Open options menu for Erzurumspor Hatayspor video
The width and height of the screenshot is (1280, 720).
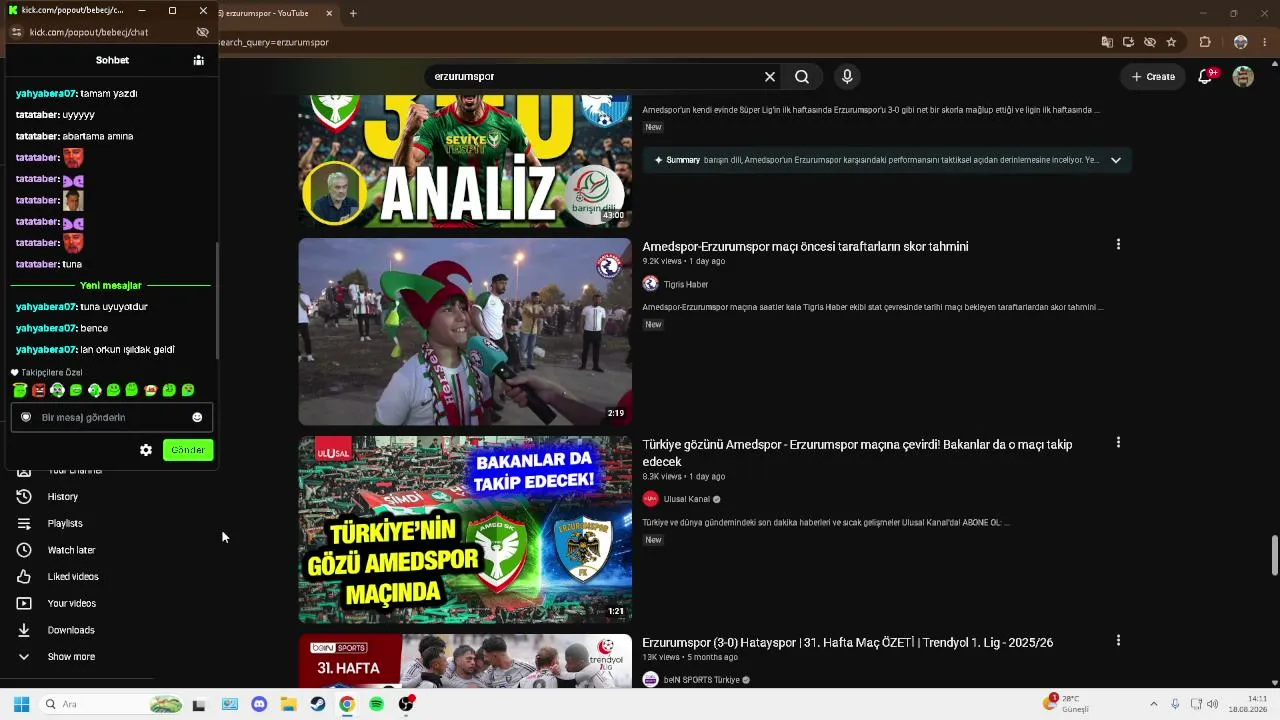tap(1118, 641)
